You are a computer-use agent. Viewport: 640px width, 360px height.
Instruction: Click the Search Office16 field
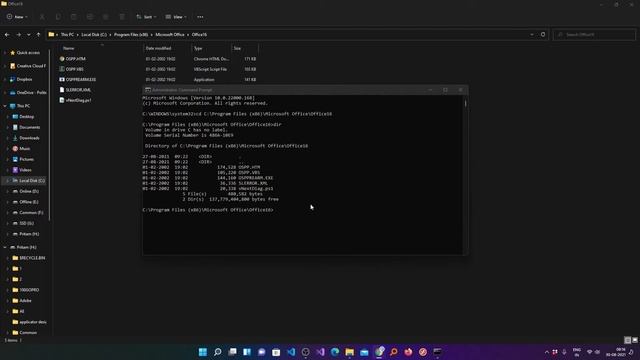pyautogui.click(x=594, y=35)
